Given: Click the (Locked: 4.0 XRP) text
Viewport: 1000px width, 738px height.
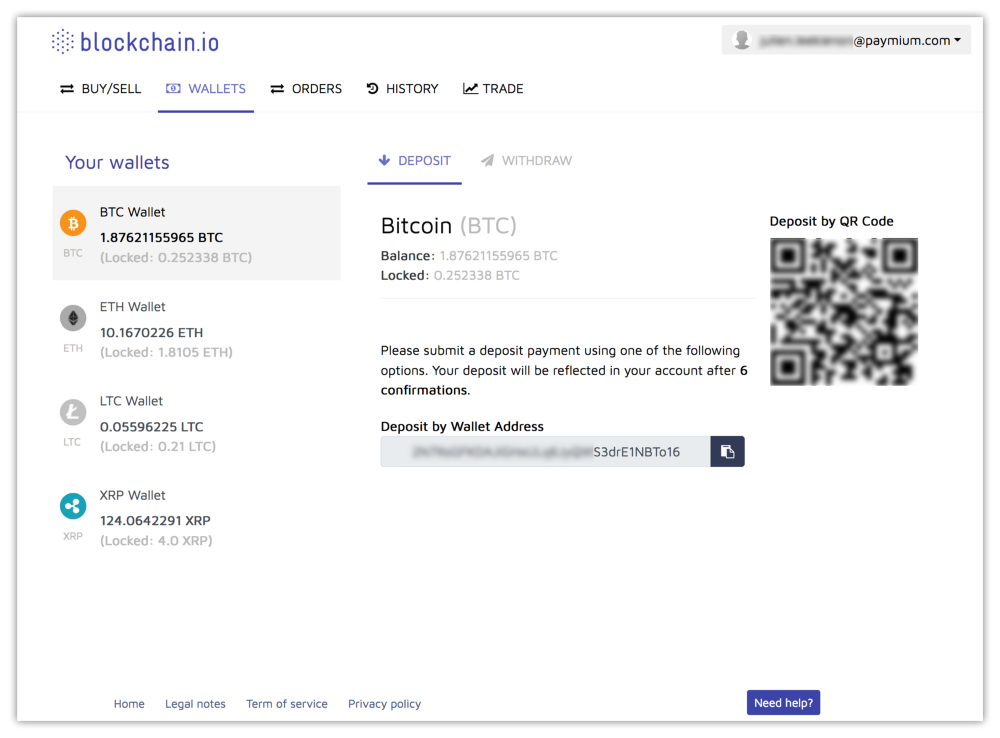Looking at the screenshot, I should [x=156, y=541].
